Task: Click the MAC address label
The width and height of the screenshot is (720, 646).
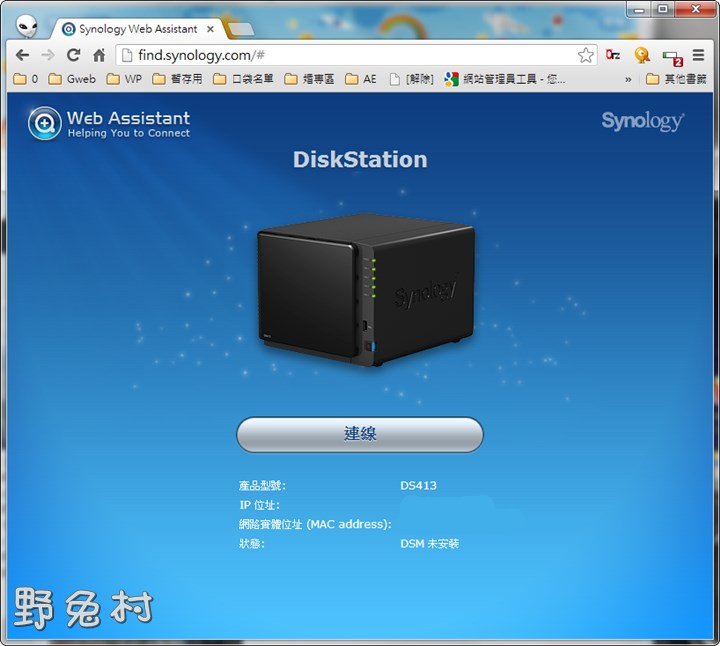Action: [315, 524]
